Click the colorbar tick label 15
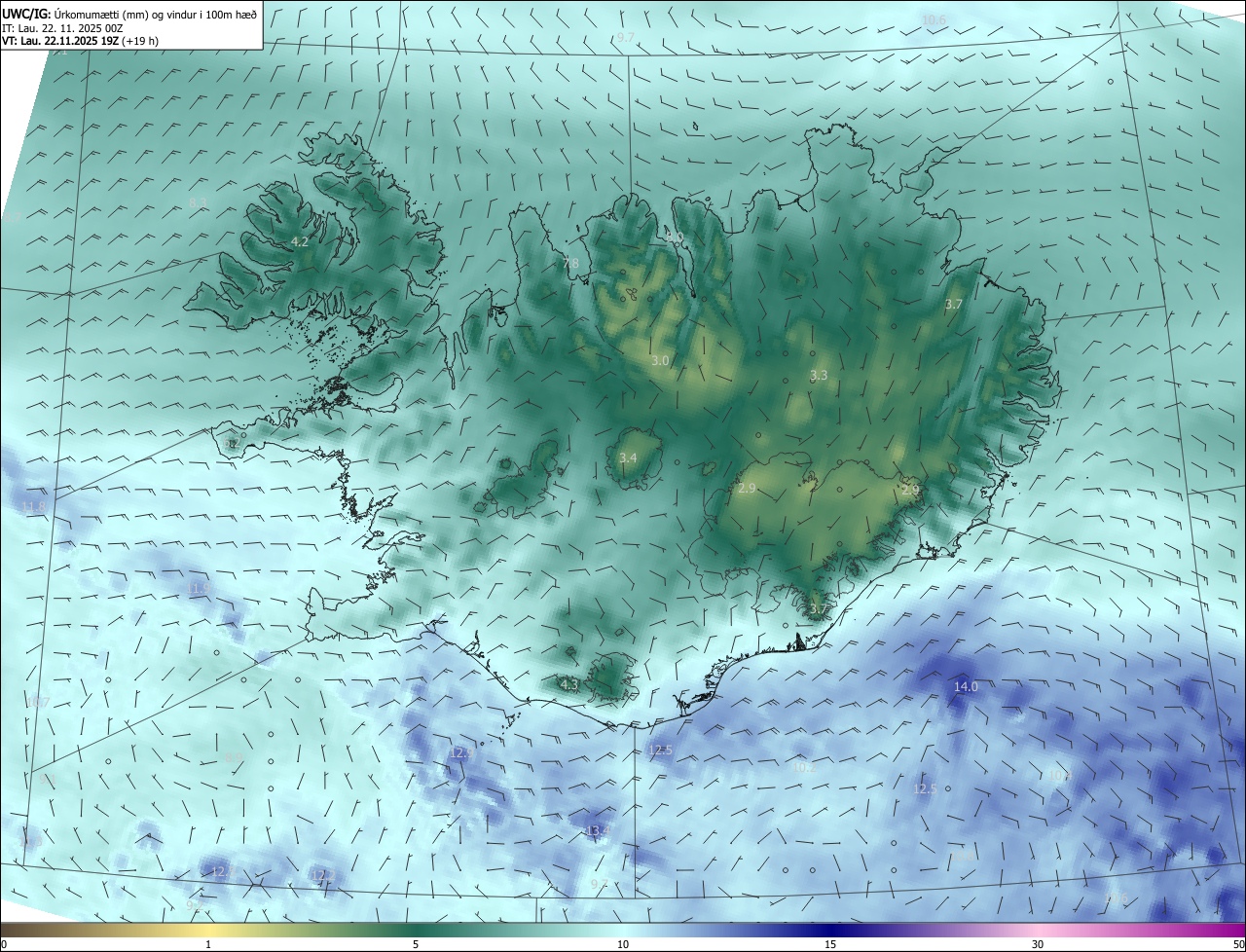Screen dimensions: 1246x952 click(x=830, y=944)
